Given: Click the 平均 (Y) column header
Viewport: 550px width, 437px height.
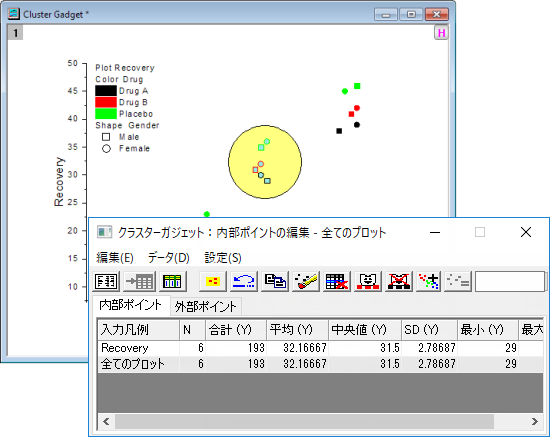Looking at the screenshot, I should [x=297, y=330].
